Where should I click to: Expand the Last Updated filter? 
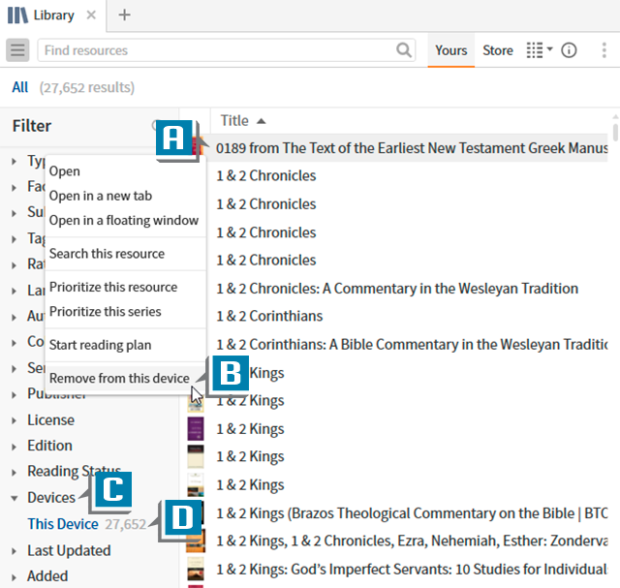[x=14, y=550]
